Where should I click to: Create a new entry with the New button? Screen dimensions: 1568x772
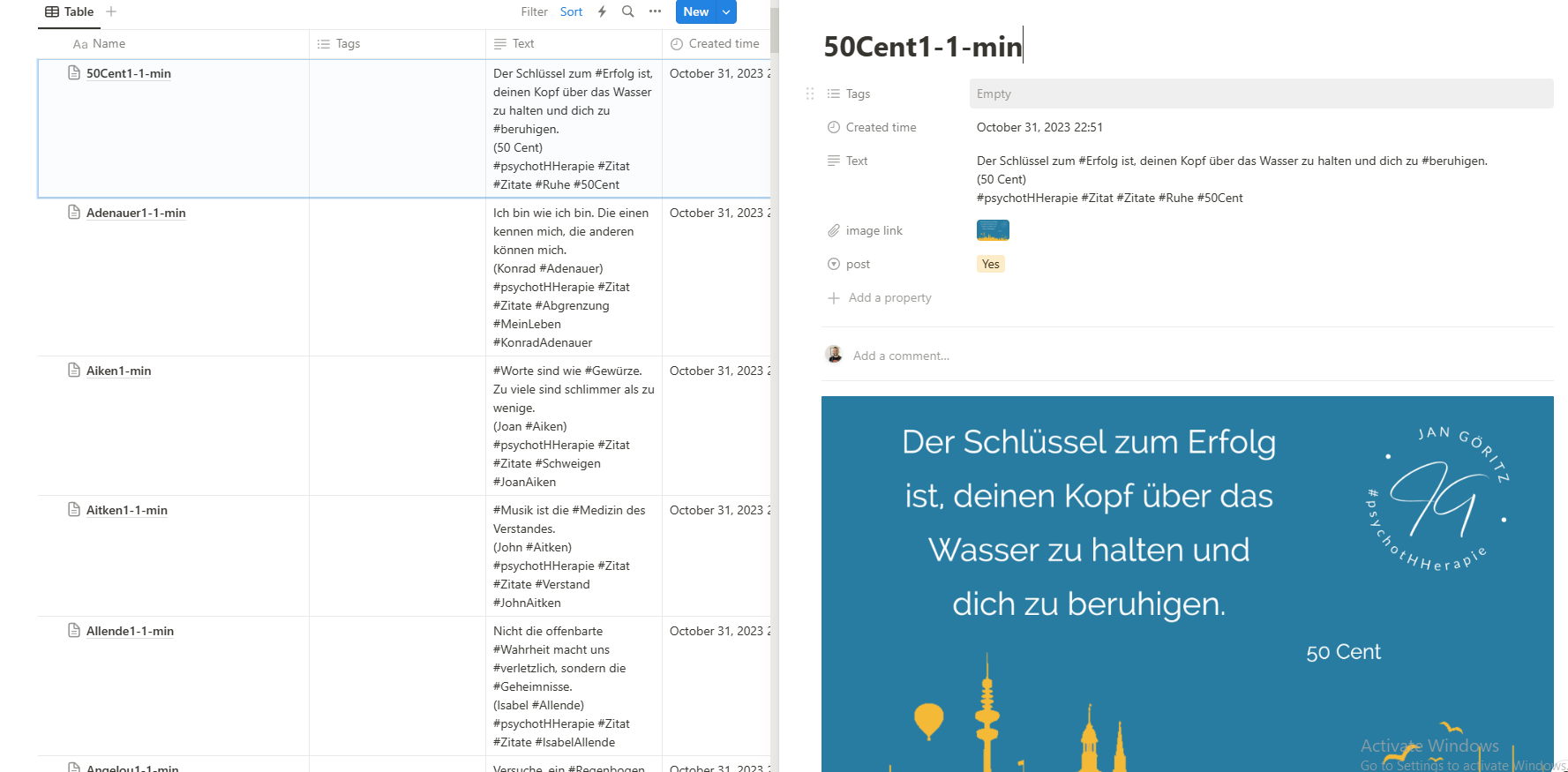[x=695, y=11]
